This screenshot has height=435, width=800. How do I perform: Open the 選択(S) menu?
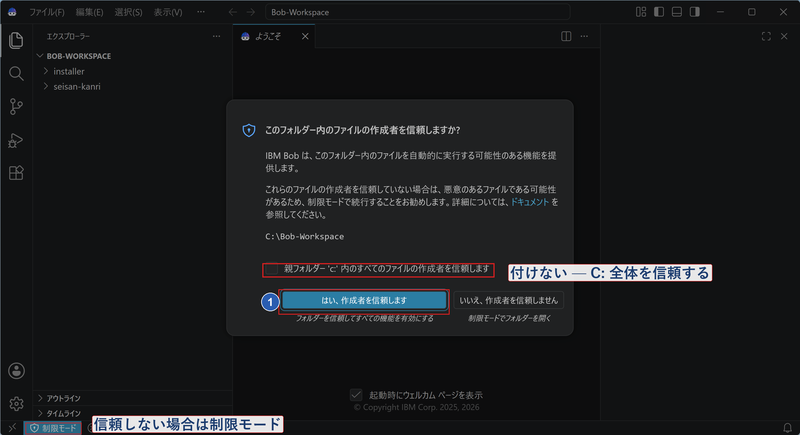pos(128,12)
